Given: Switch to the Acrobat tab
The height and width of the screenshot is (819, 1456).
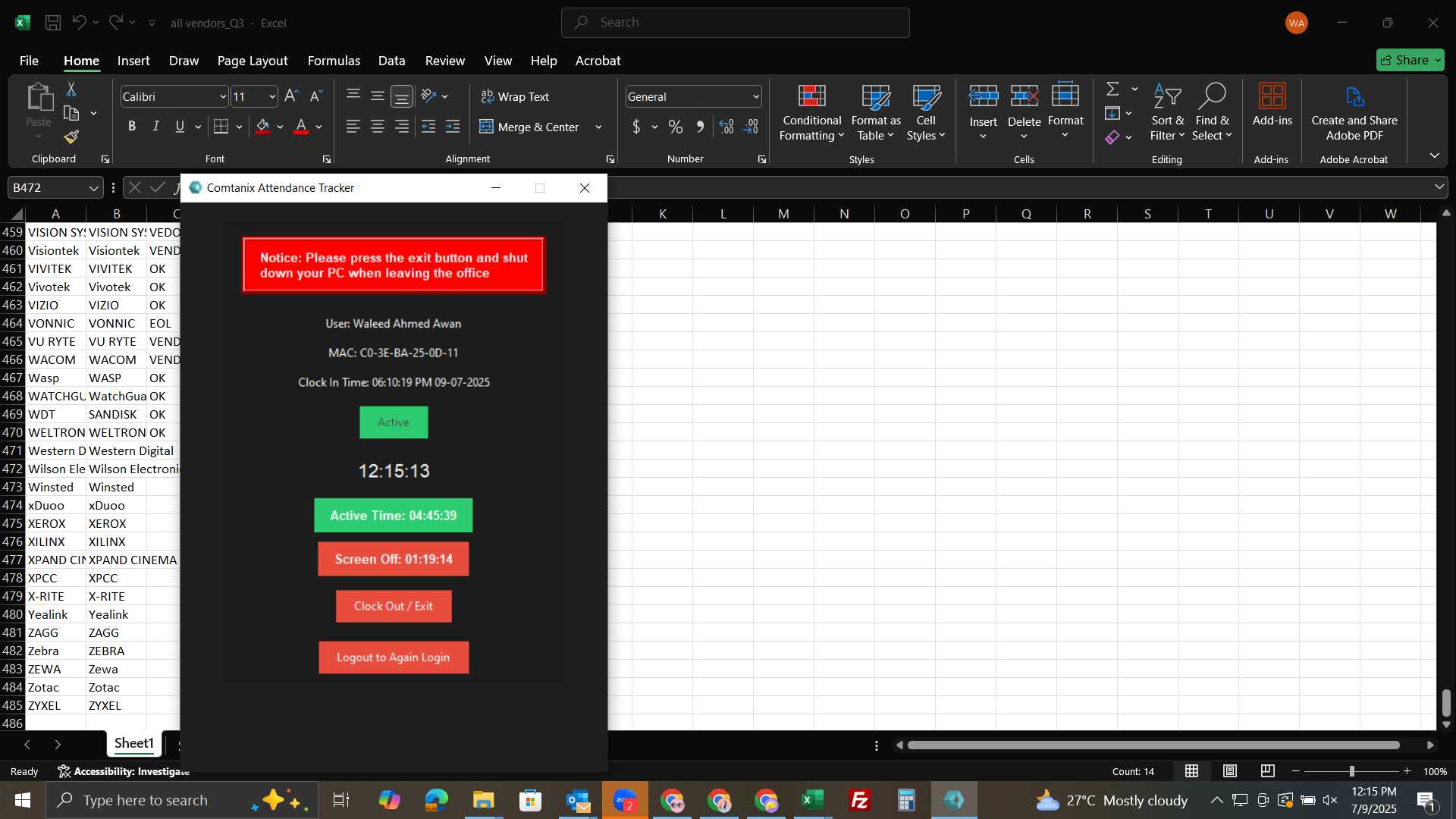Looking at the screenshot, I should coord(598,60).
